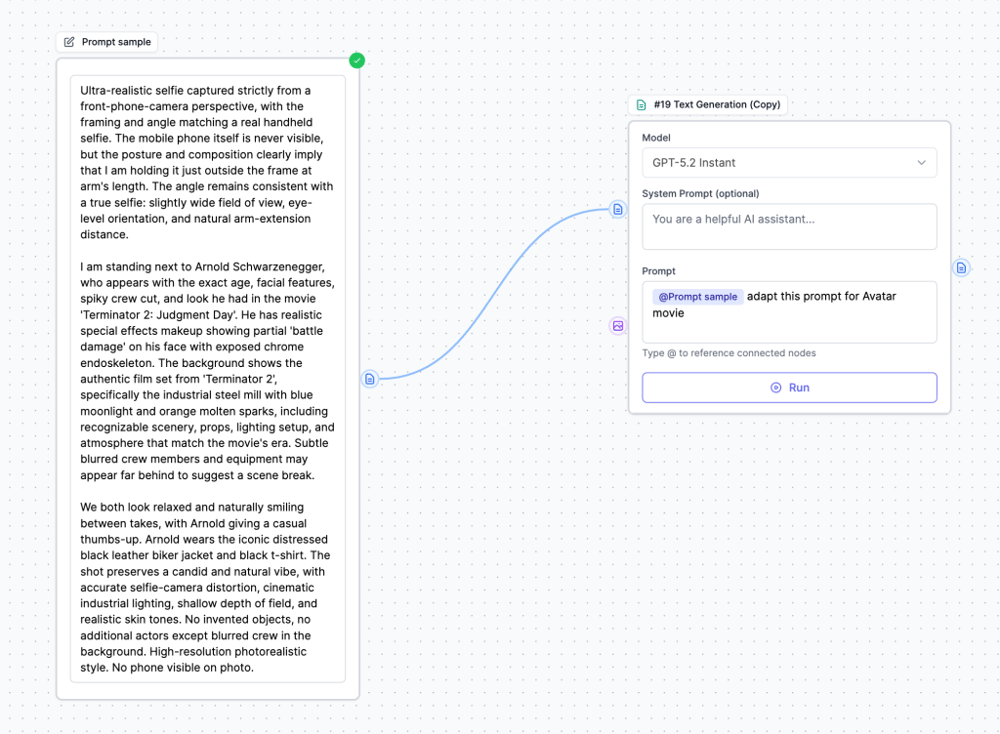Open the GPT-5.2 Instant model dropdown
1000x734 pixels.
click(x=788, y=163)
